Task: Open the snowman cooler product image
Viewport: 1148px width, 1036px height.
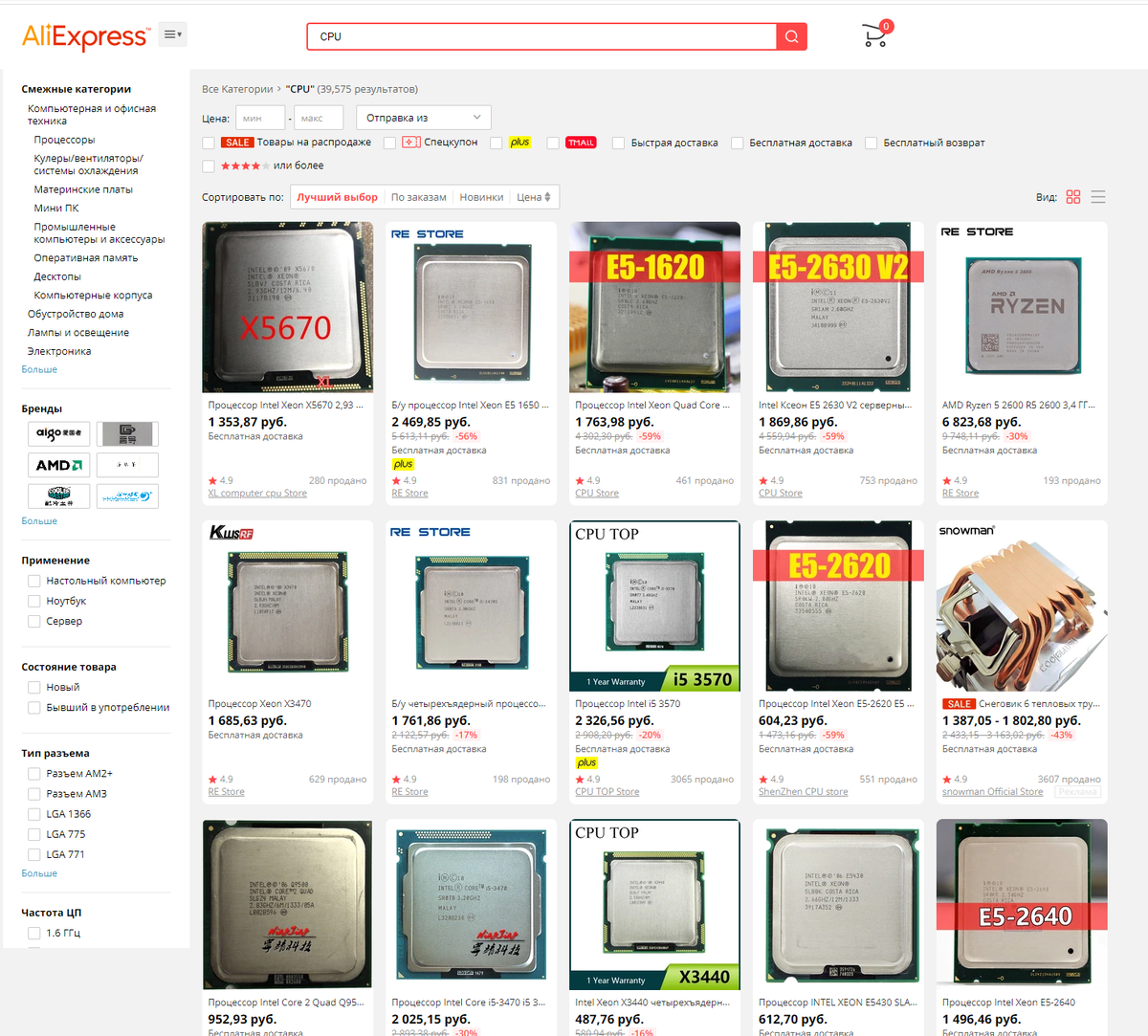Action: pyautogui.click(x=1022, y=606)
